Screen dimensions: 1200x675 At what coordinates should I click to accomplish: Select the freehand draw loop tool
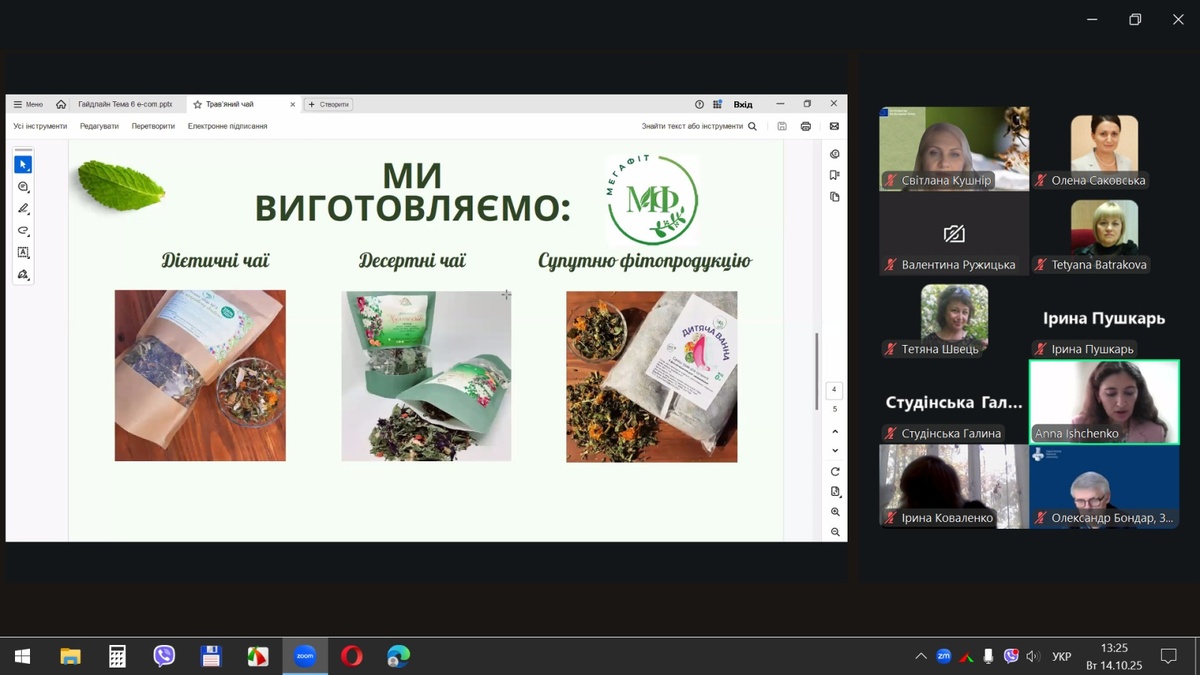23,231
